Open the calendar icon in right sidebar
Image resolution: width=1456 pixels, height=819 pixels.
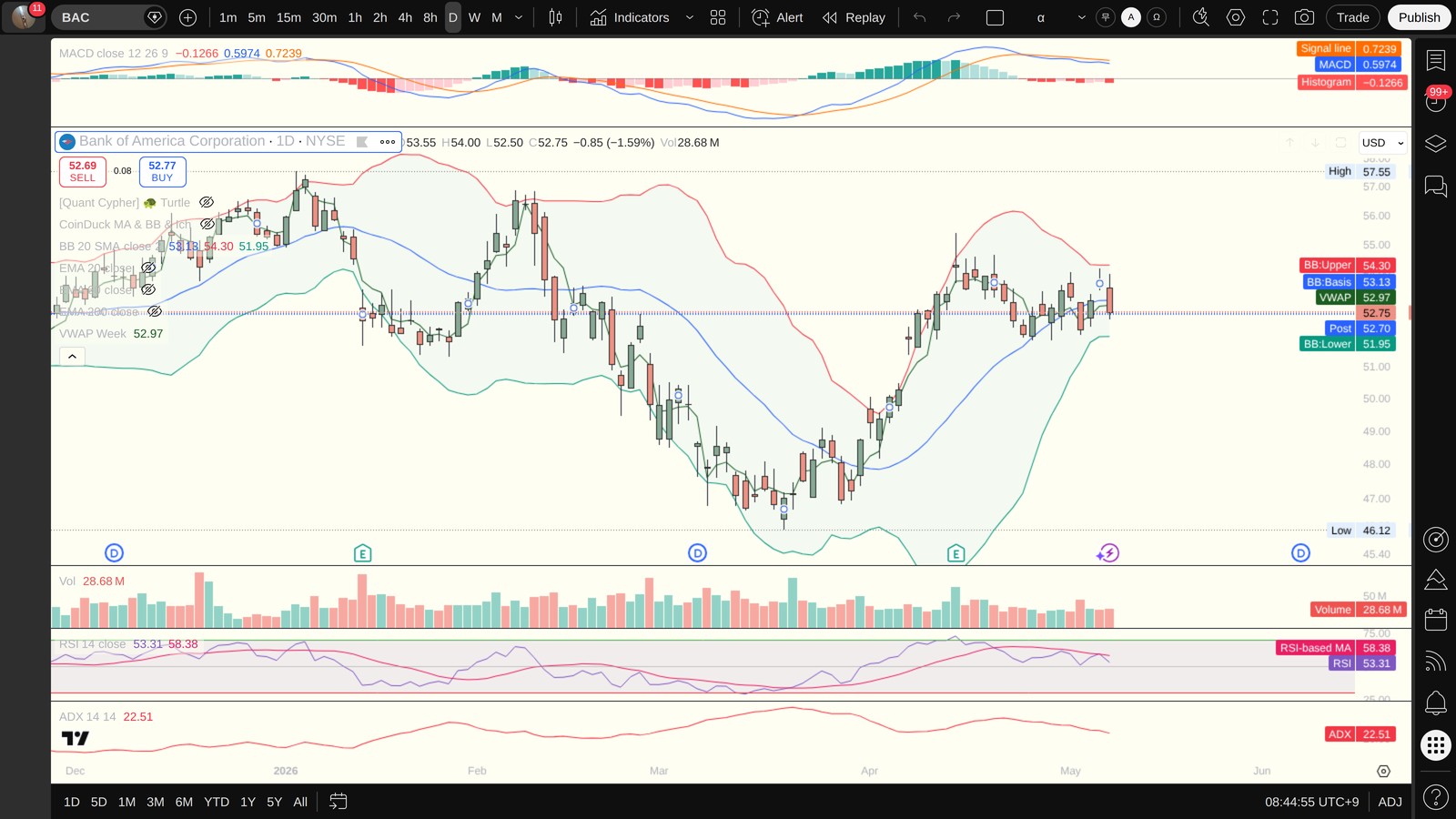coord(1436,620)
